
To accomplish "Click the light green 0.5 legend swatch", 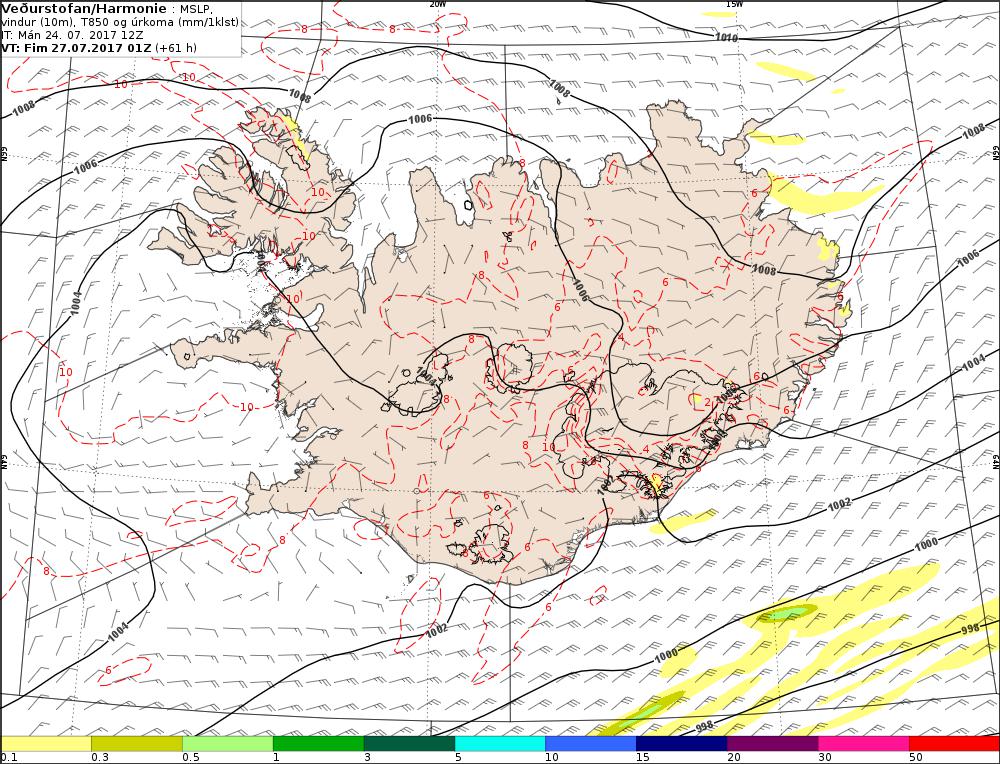I will tap(228, 744).
